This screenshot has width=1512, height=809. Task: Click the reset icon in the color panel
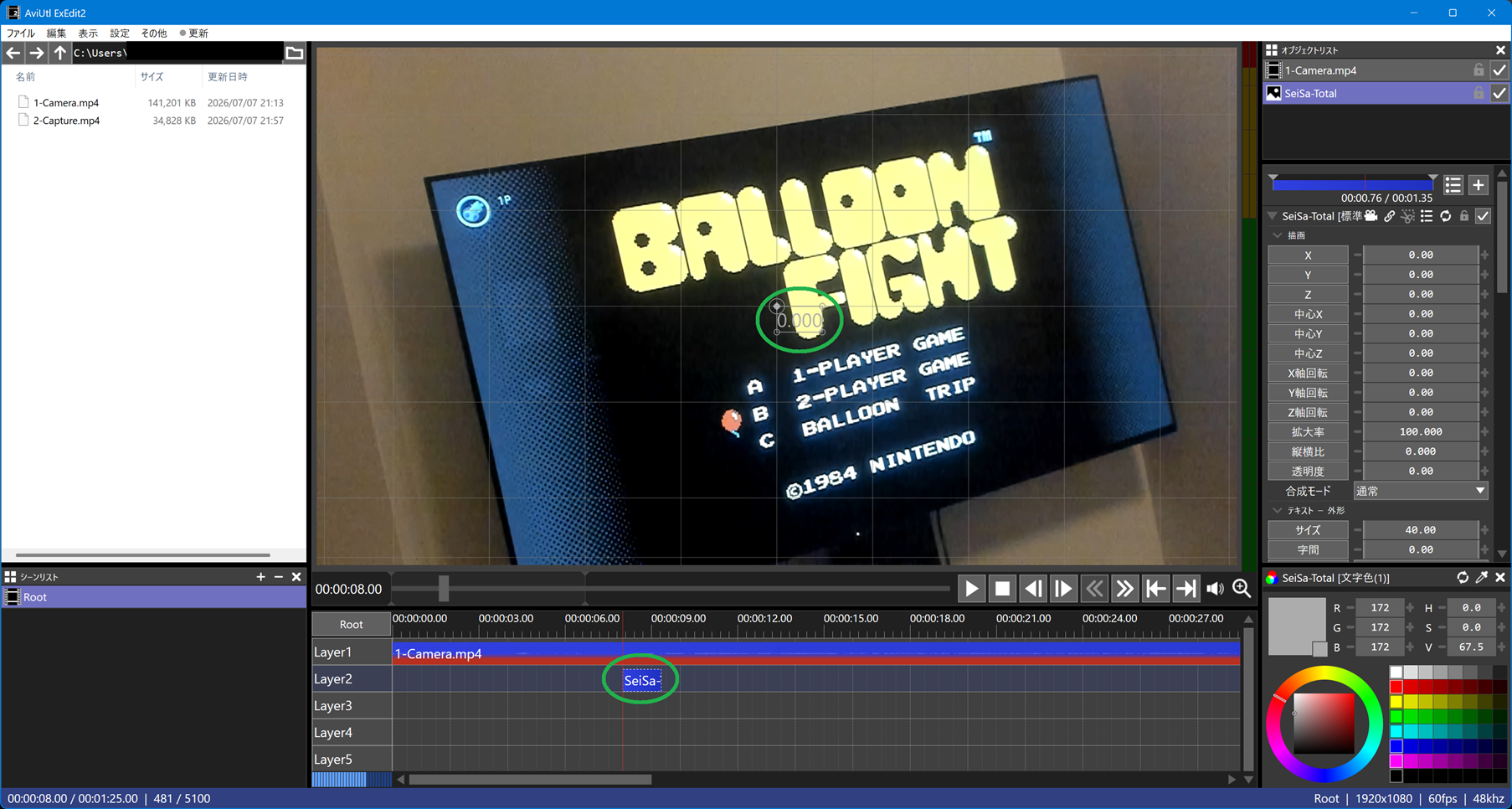(1463, 578)
